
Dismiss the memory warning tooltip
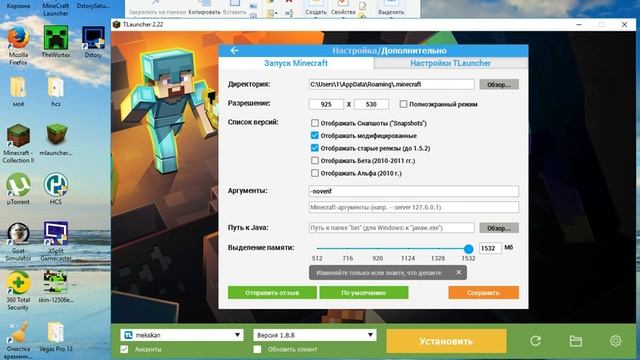tap(458, 273)
